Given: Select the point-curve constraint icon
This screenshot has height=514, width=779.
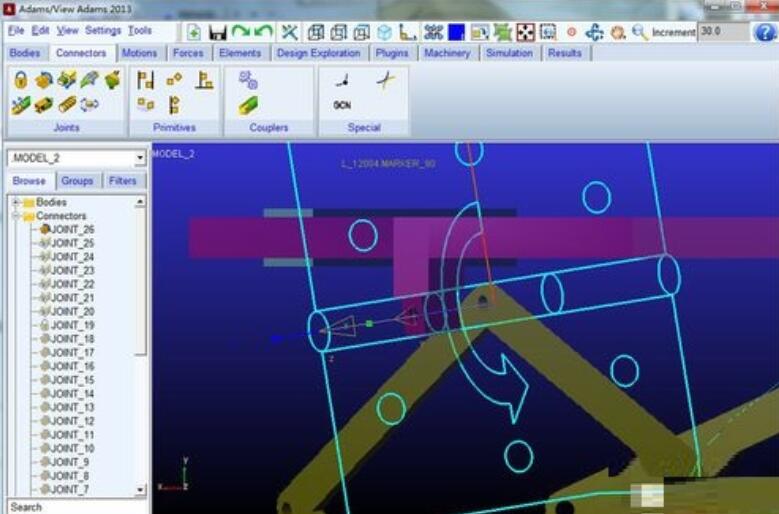Looking at the screenshot, I should [342, 80].
